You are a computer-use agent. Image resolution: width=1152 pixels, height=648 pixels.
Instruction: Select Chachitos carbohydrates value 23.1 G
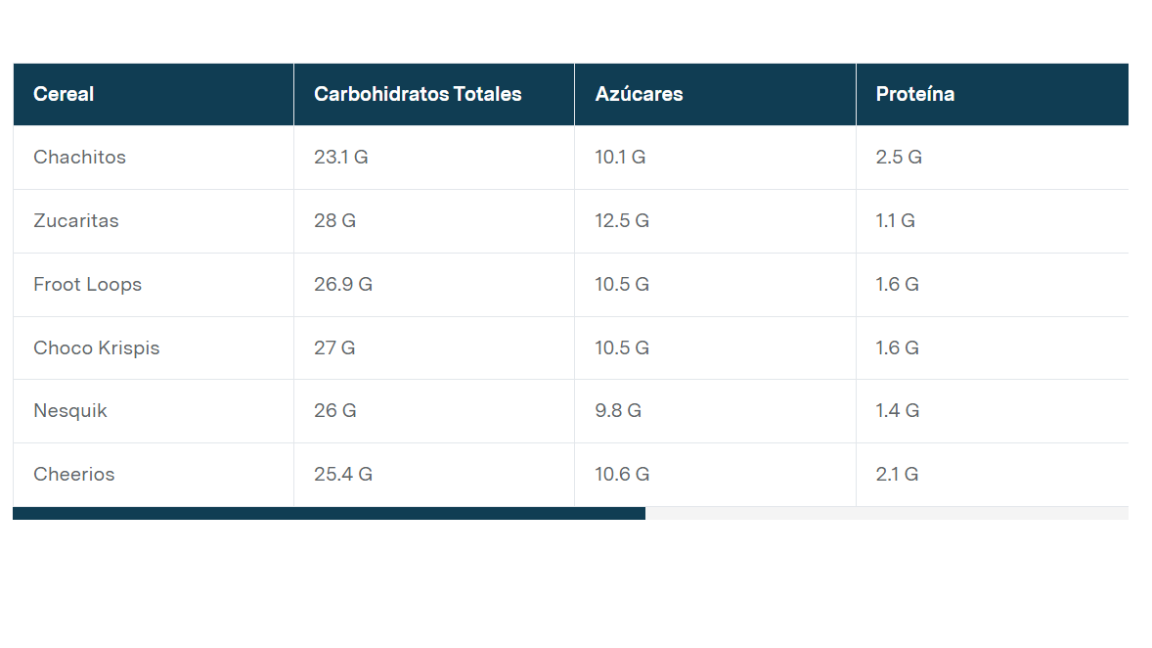[x=341, y=157]
